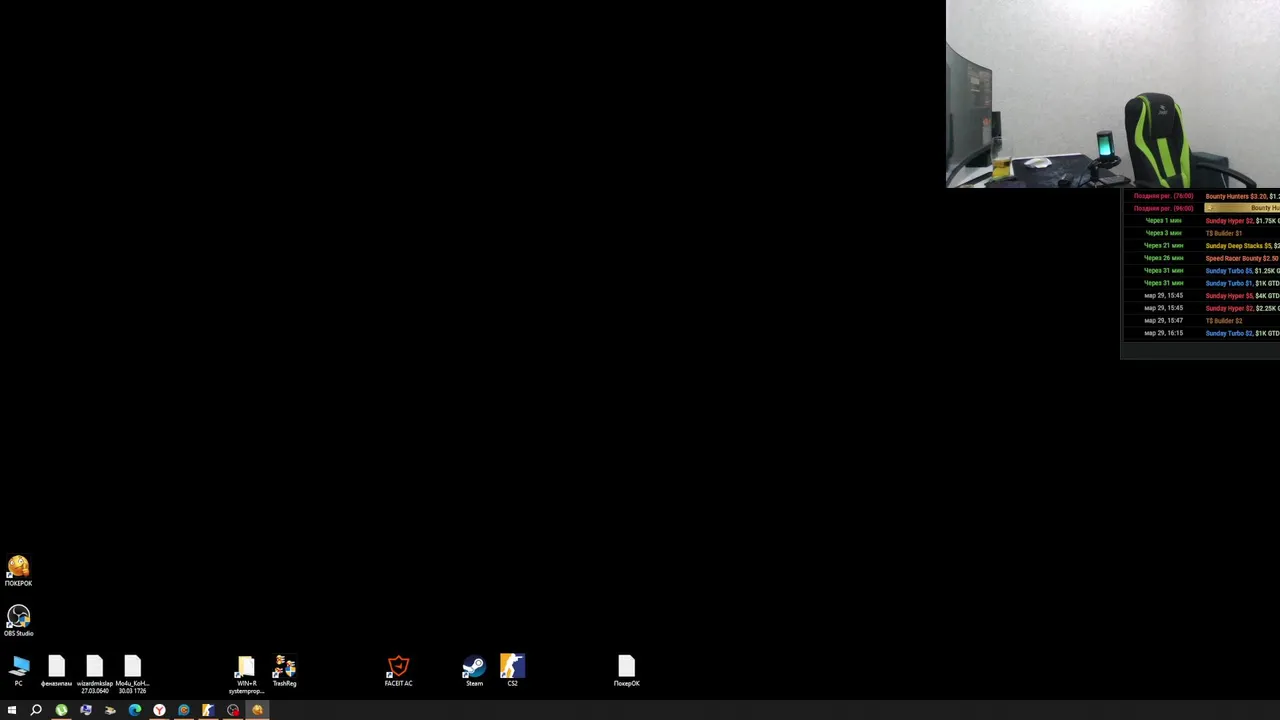The width and height of the screenshot is (1280, 720).
Task: Select the Mo4u_KoH 30.03 1726 file
Action: click(x=132, y=674)
